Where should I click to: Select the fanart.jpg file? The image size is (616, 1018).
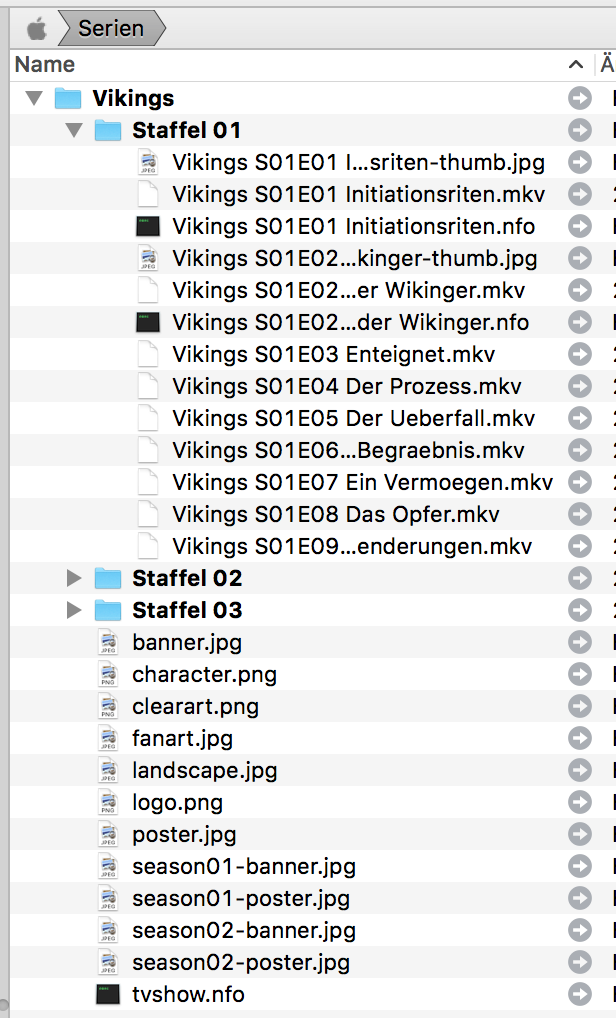(182, 738)
